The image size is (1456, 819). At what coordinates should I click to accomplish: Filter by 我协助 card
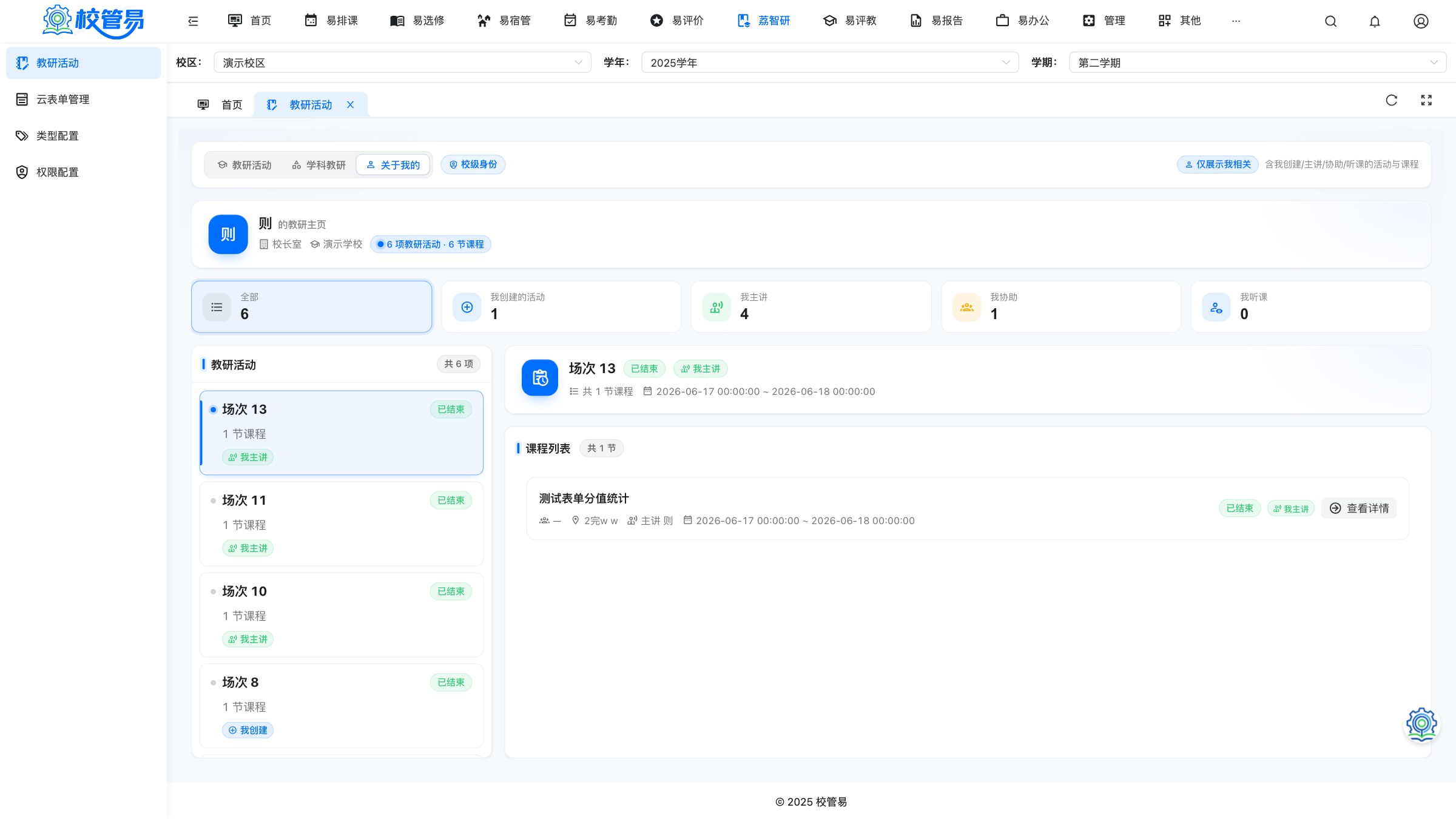[1061, 306]
